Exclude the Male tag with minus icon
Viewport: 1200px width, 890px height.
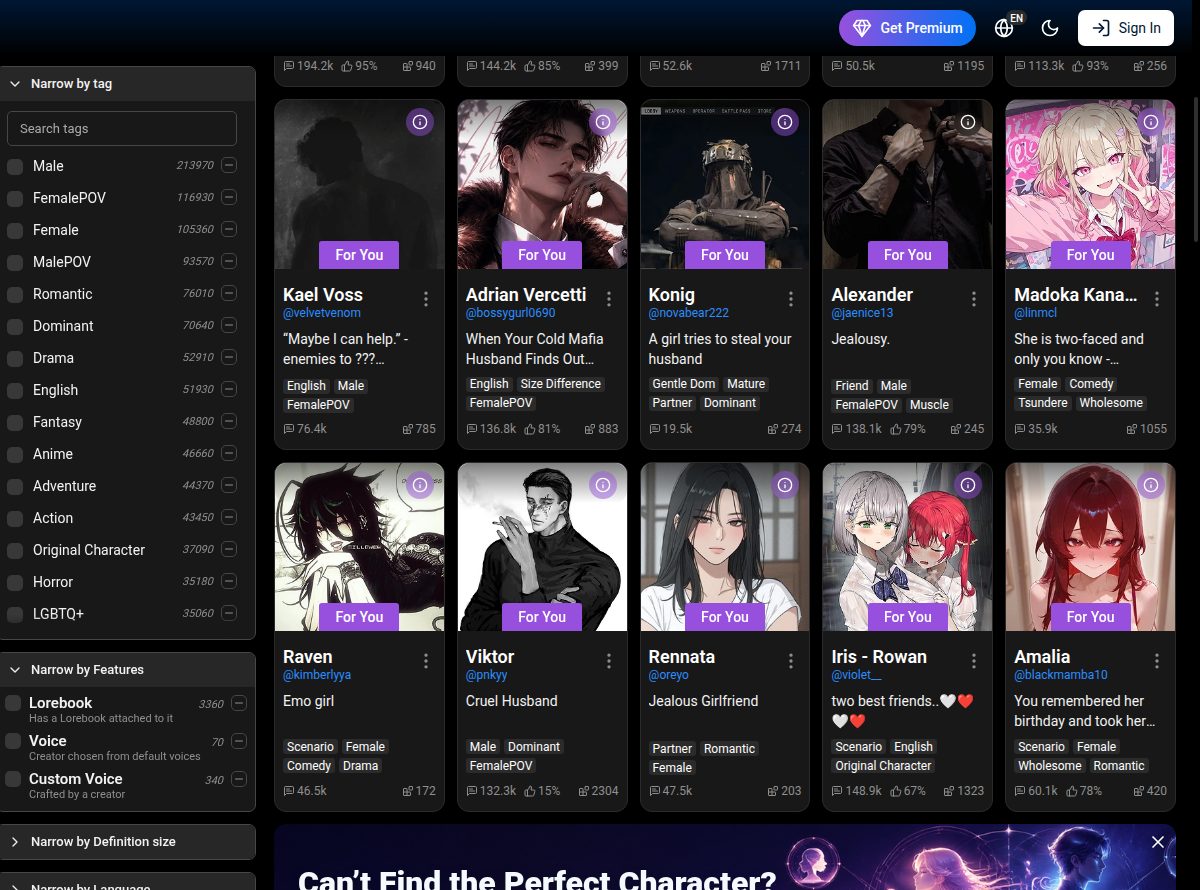click(x=229, y=165)
